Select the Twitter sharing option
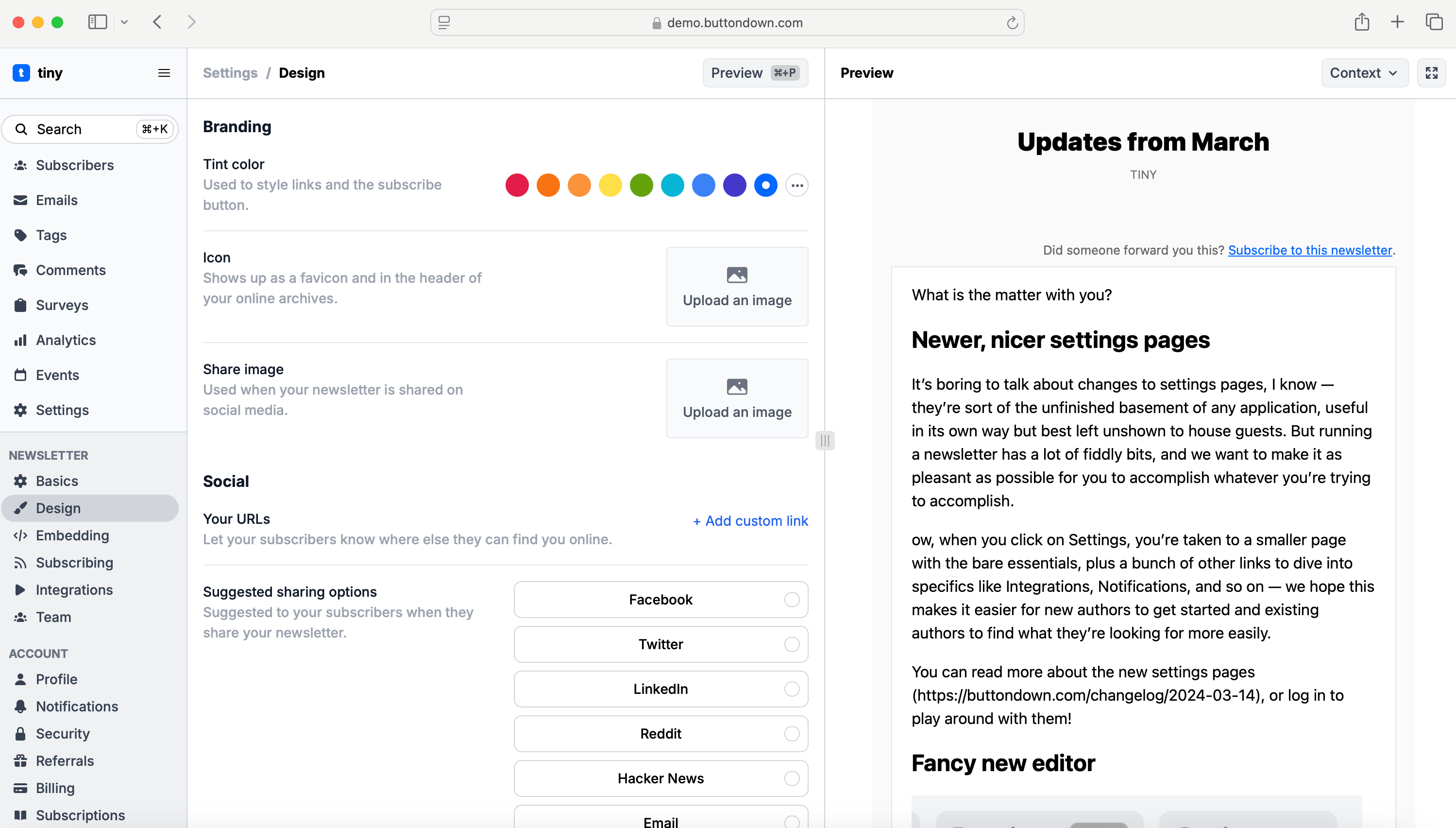 pos(660,644)
